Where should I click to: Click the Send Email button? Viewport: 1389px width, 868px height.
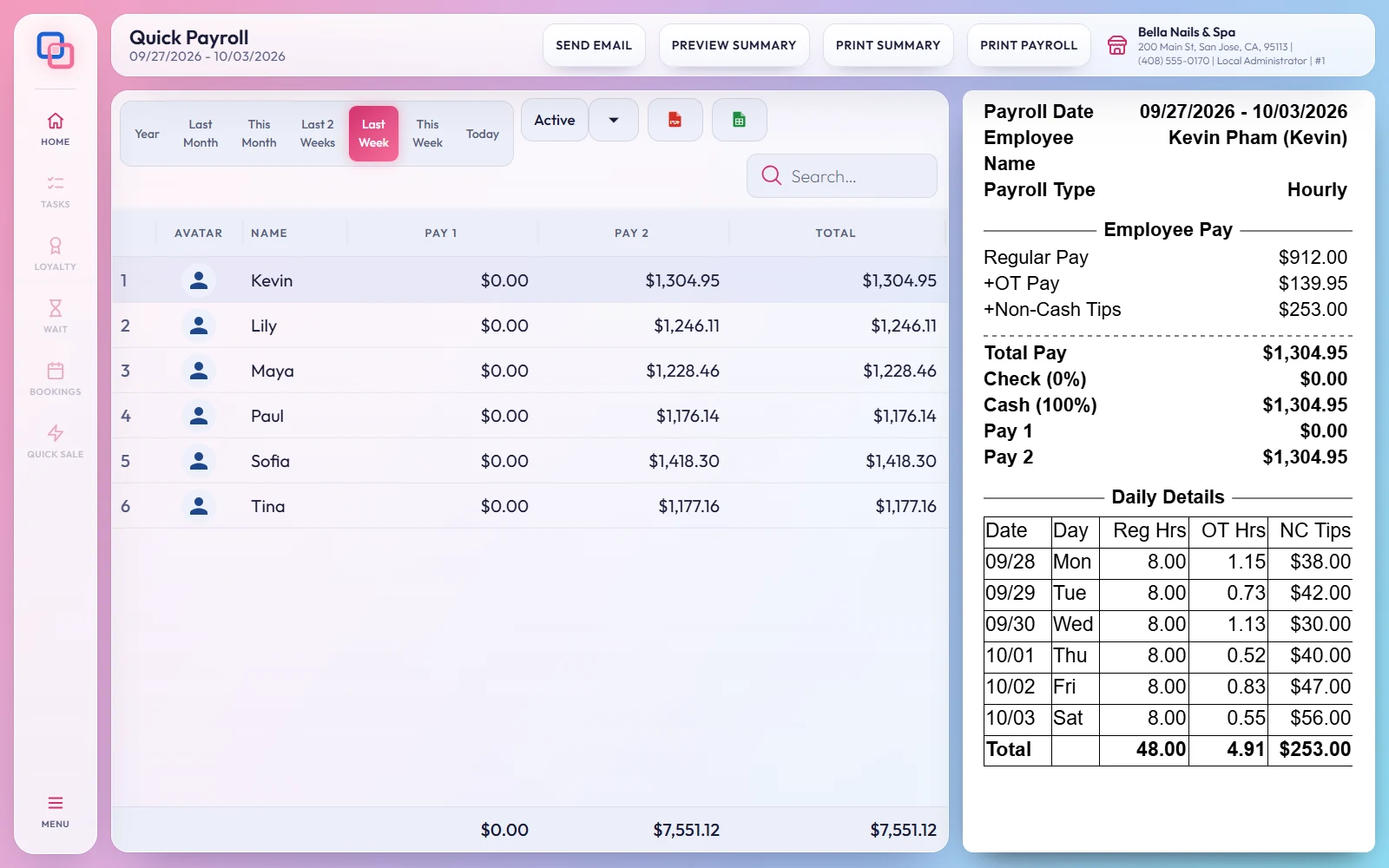pos(594,45)
